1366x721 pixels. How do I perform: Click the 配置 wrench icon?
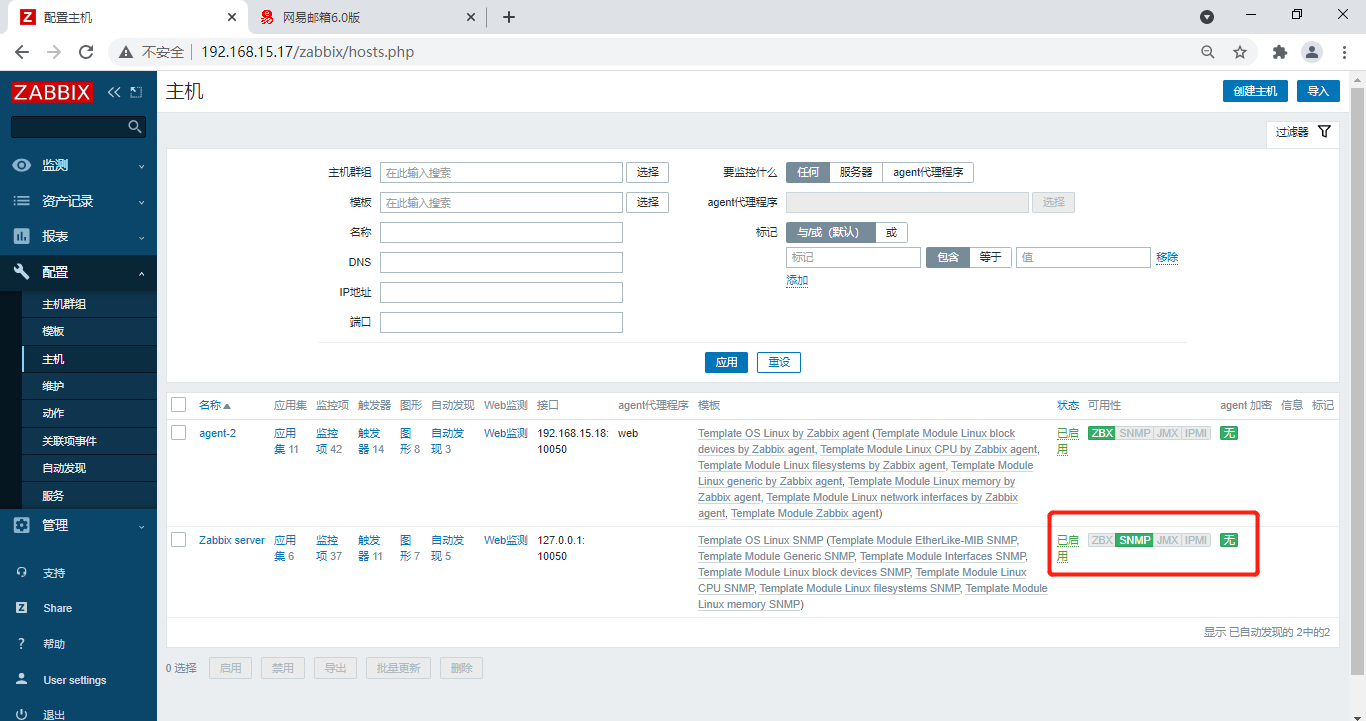tap(22, 272)
